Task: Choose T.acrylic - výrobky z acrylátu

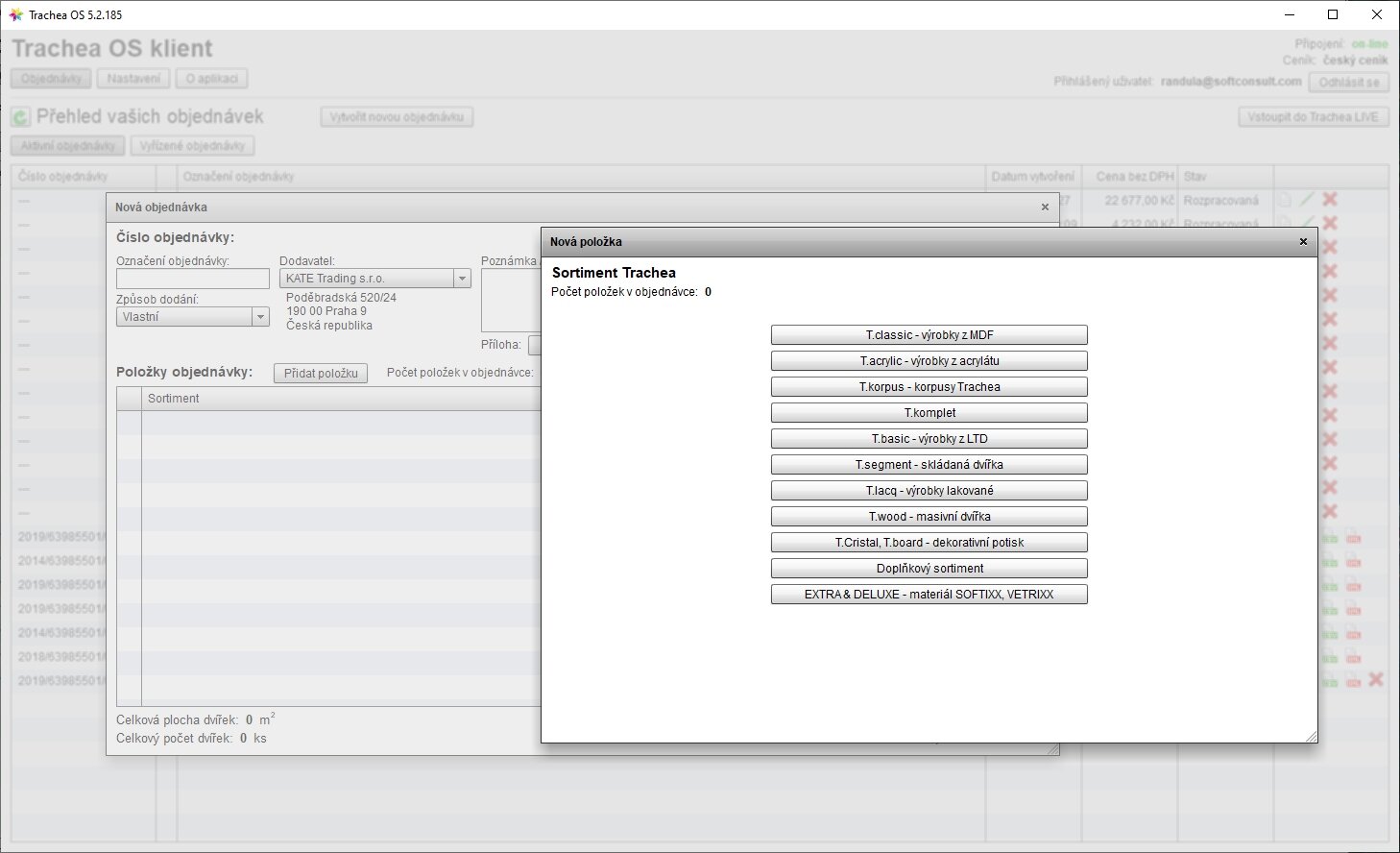Action: [x=929, y=361]
